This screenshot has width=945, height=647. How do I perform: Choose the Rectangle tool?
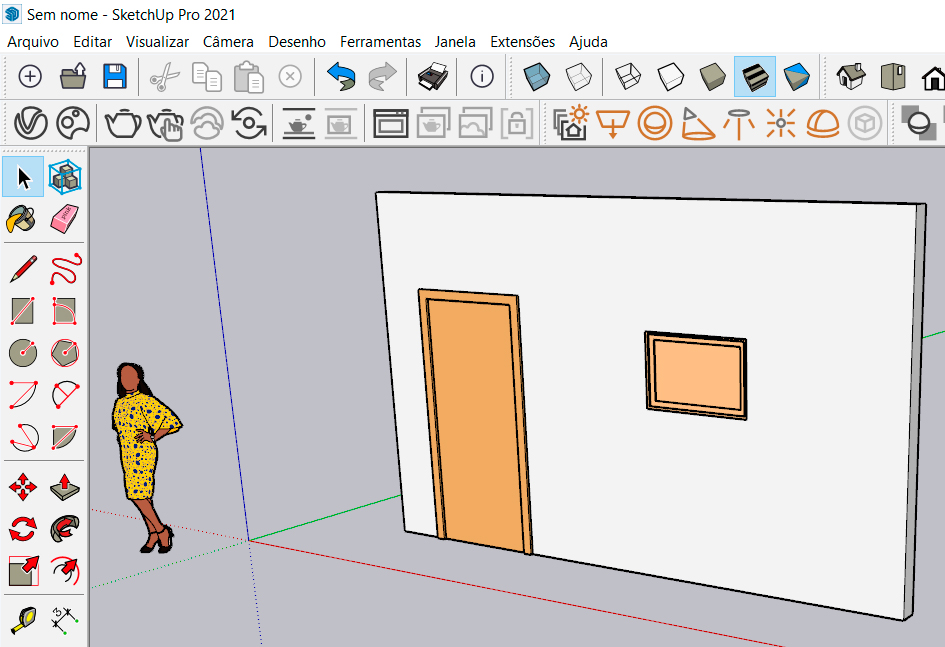[x=23, y=311]
